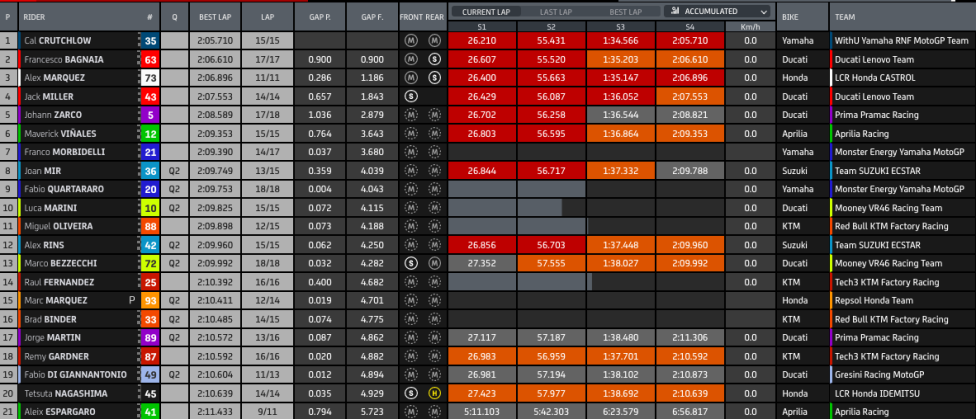976x419 pixels.
Task: Click Bagnaia's front tyre M icon
Action: [x=411, y=59]
